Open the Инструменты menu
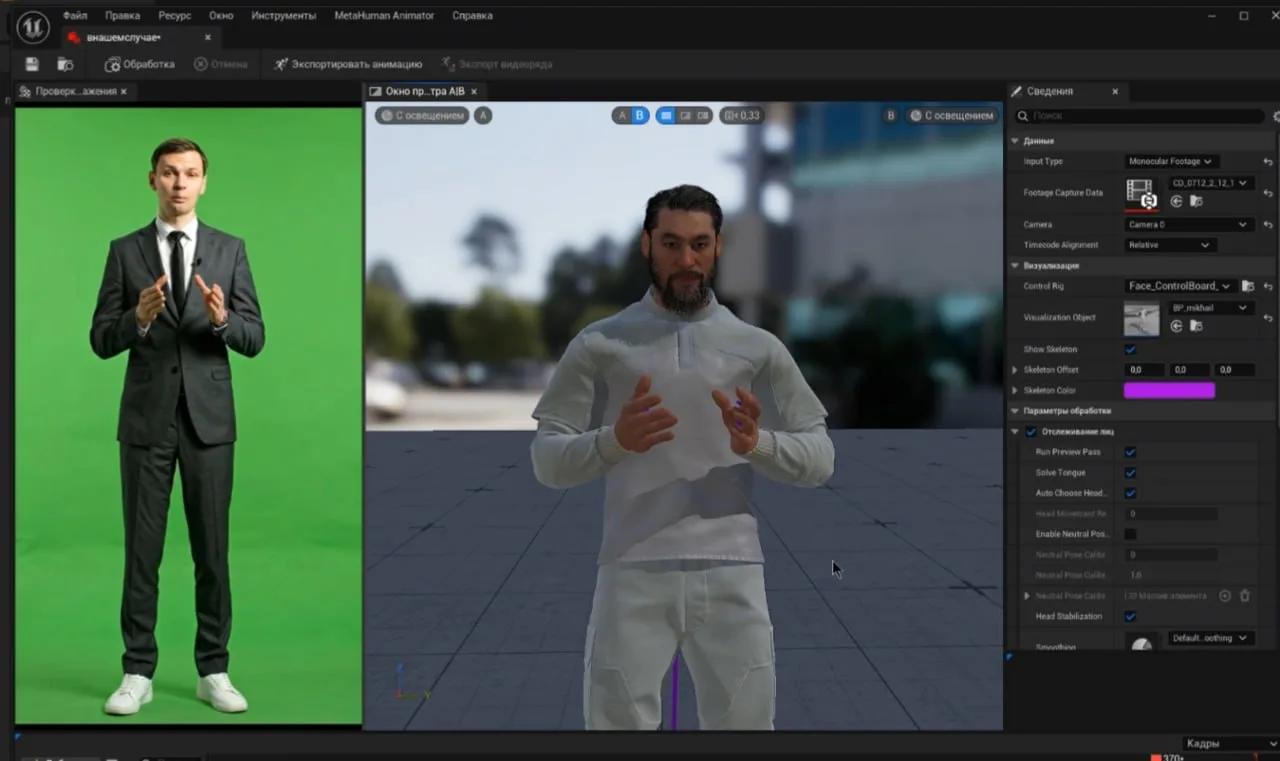The image size is (1280, 761). [283, 16]
